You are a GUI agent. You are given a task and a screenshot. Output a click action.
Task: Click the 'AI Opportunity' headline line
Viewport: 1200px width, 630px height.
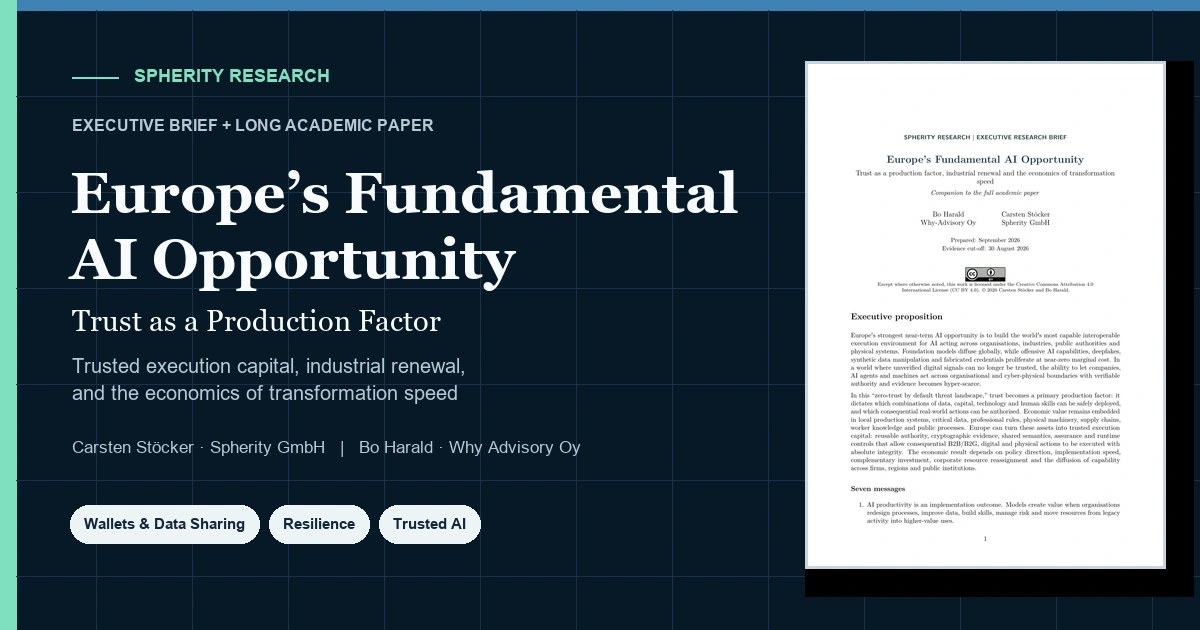[293, 260]
